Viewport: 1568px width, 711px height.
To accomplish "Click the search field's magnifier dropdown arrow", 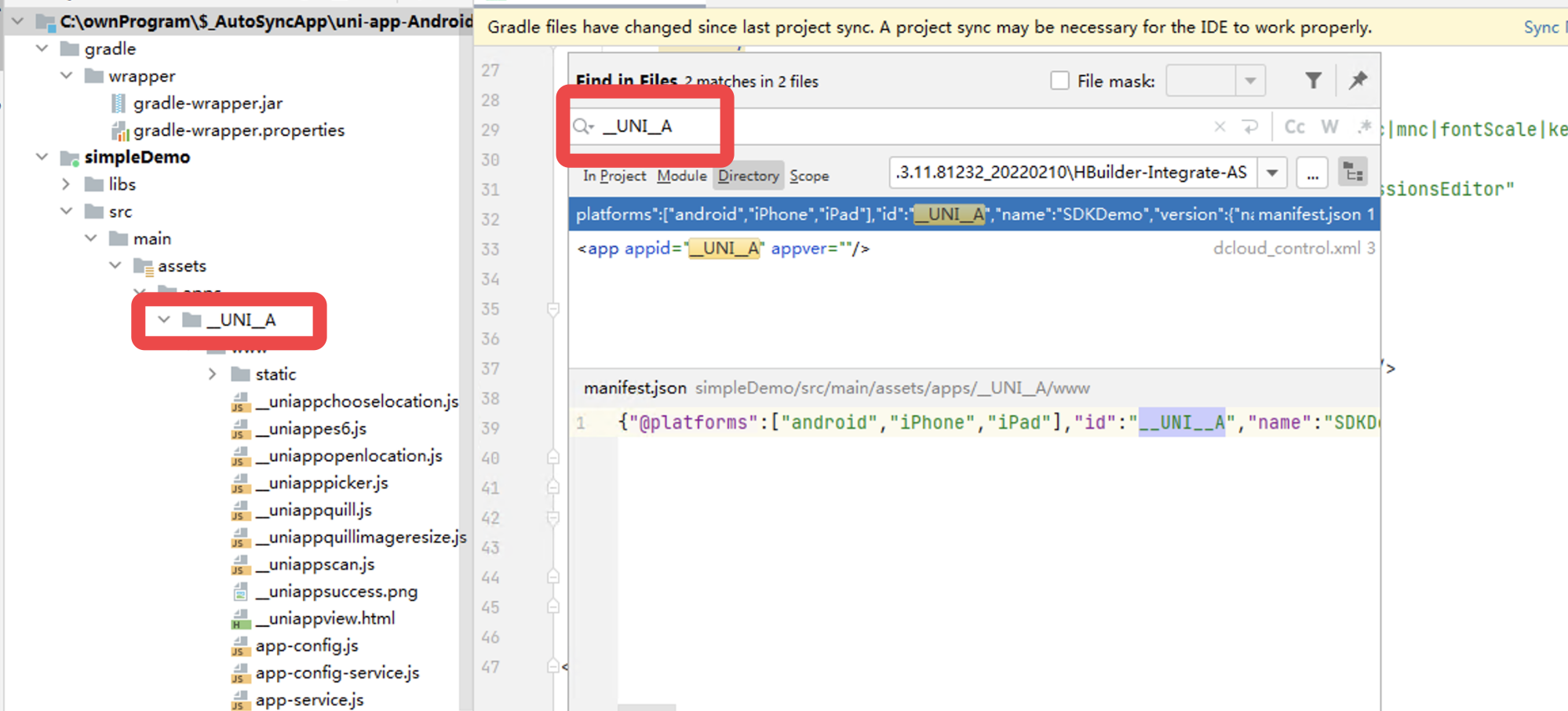I will click(593, 128).
